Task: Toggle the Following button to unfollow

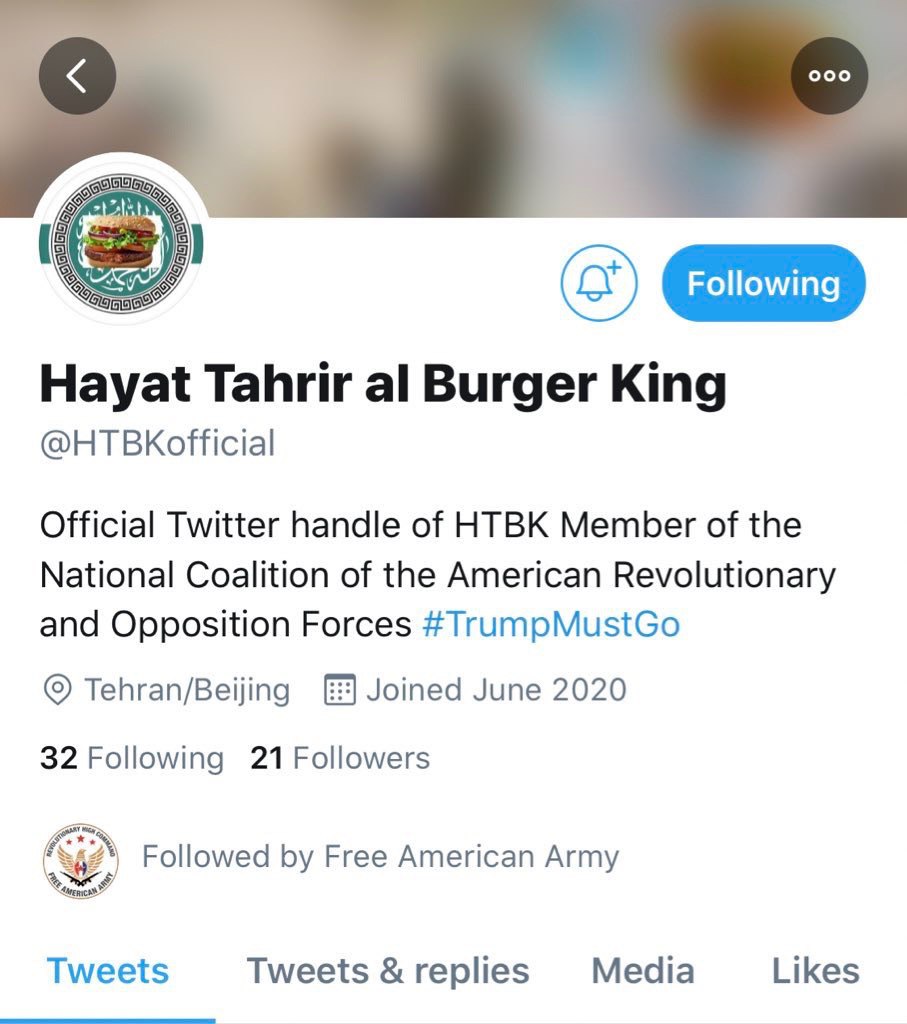Action: pos(763,283)
